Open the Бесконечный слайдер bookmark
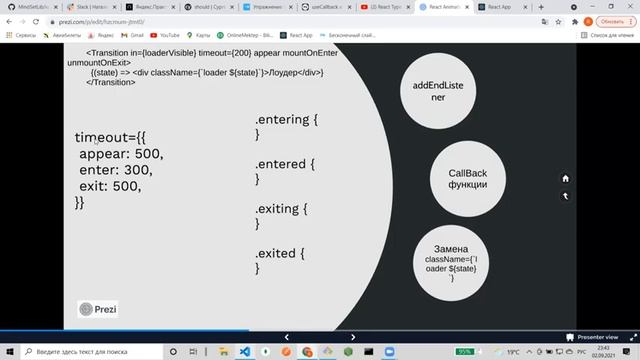Screen dimensions: 640x360 (x=347, y=36)
